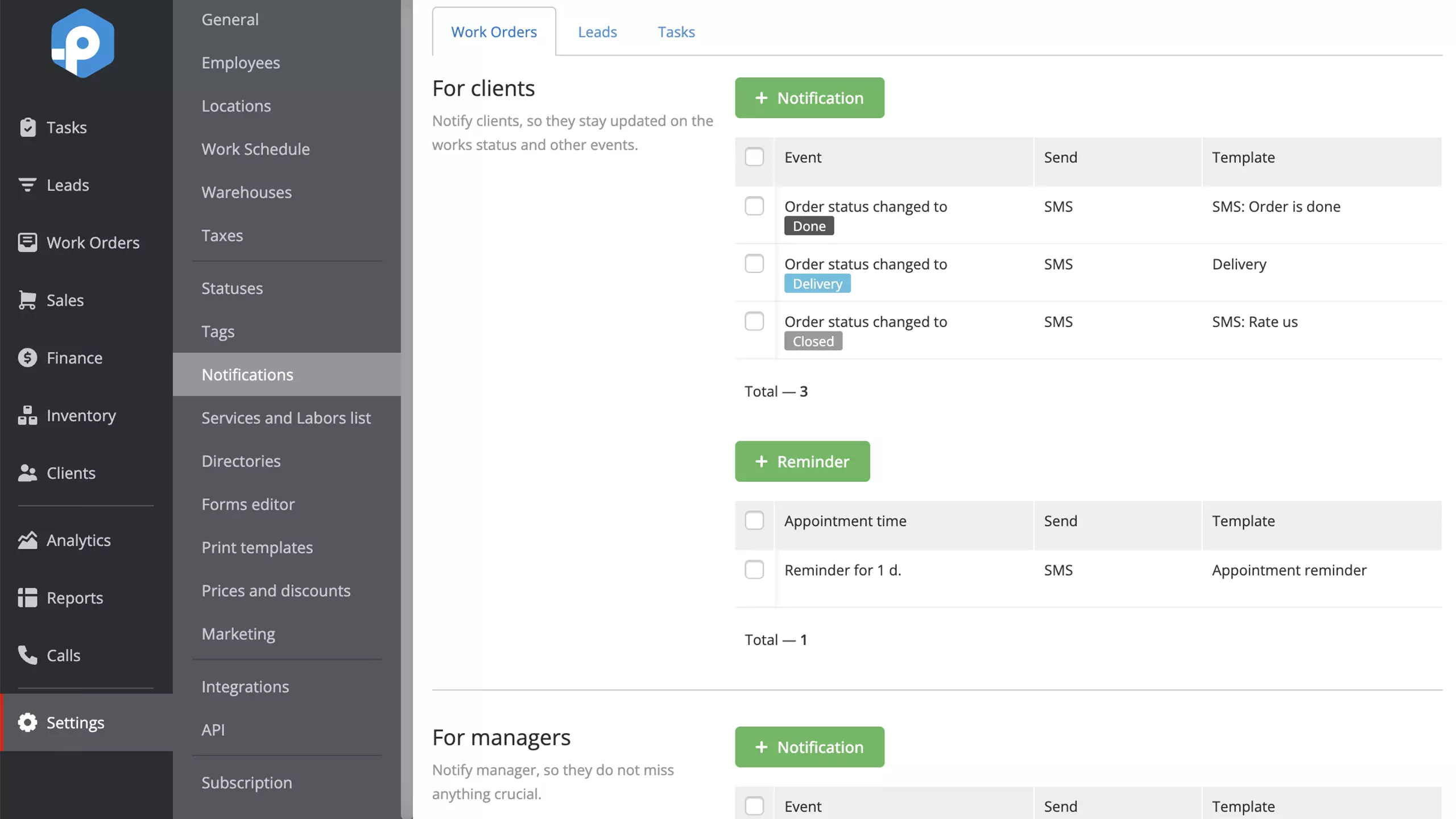The image size is (1456, 819).
Task: Click the Inventory icon in sidebar
Action: point(26,414)
